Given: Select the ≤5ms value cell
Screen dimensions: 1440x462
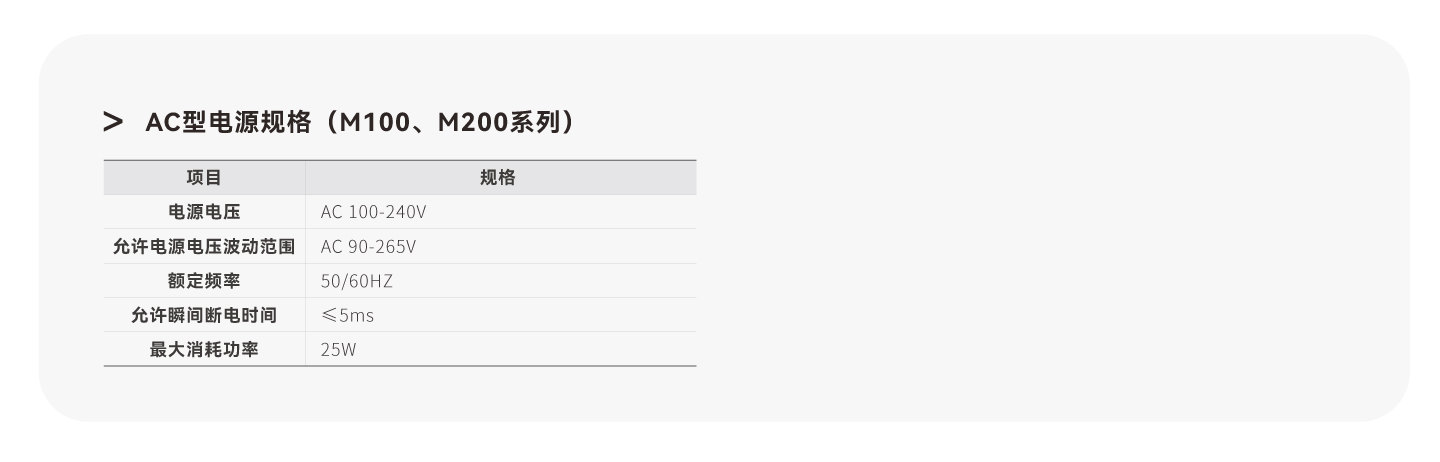Looking at the screenshot, I should pos(347,315).
